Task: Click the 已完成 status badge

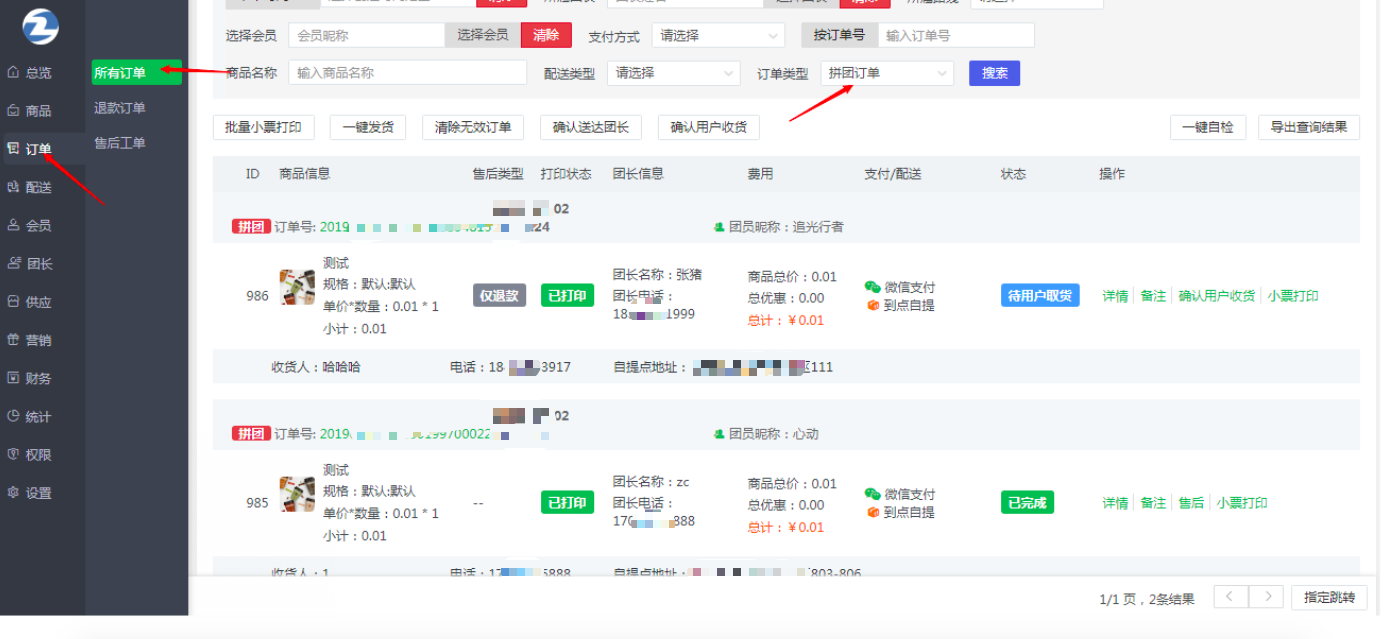Action: (1027, 502)
